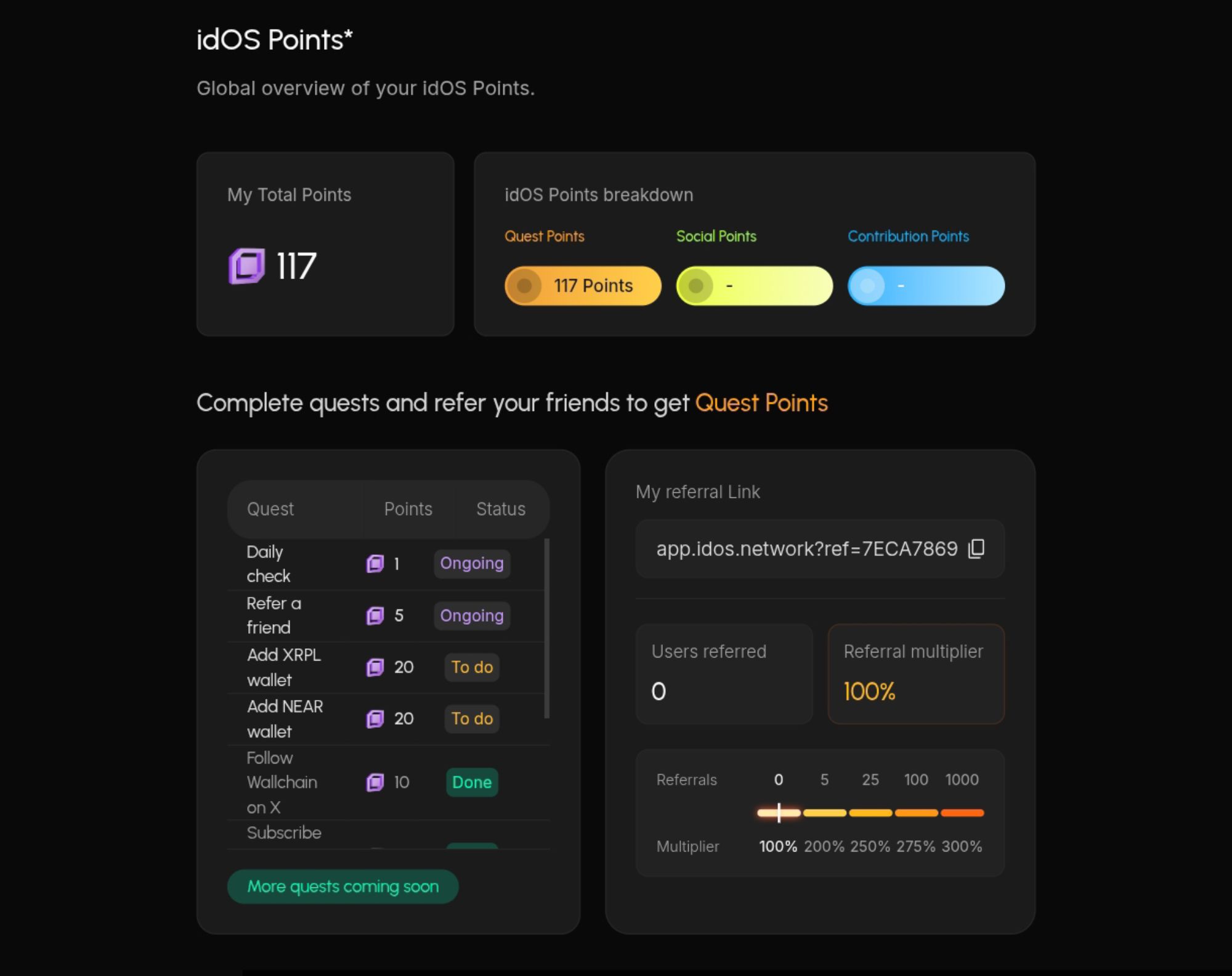Click the cube icon in Follow Wallchain row
1232x976 pixels.
click(375, 783)
